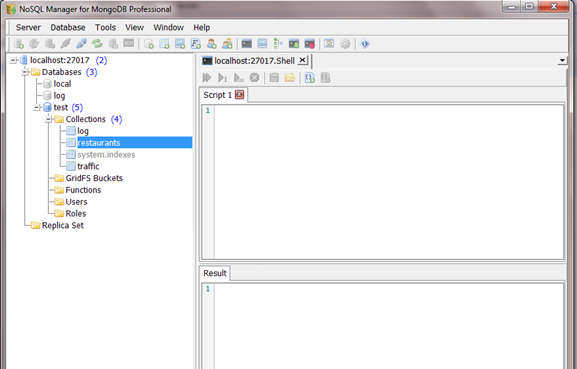Click the green down-arrow toolbar icon
Screen dimensions: 577x369
click(x=294, y=44)
